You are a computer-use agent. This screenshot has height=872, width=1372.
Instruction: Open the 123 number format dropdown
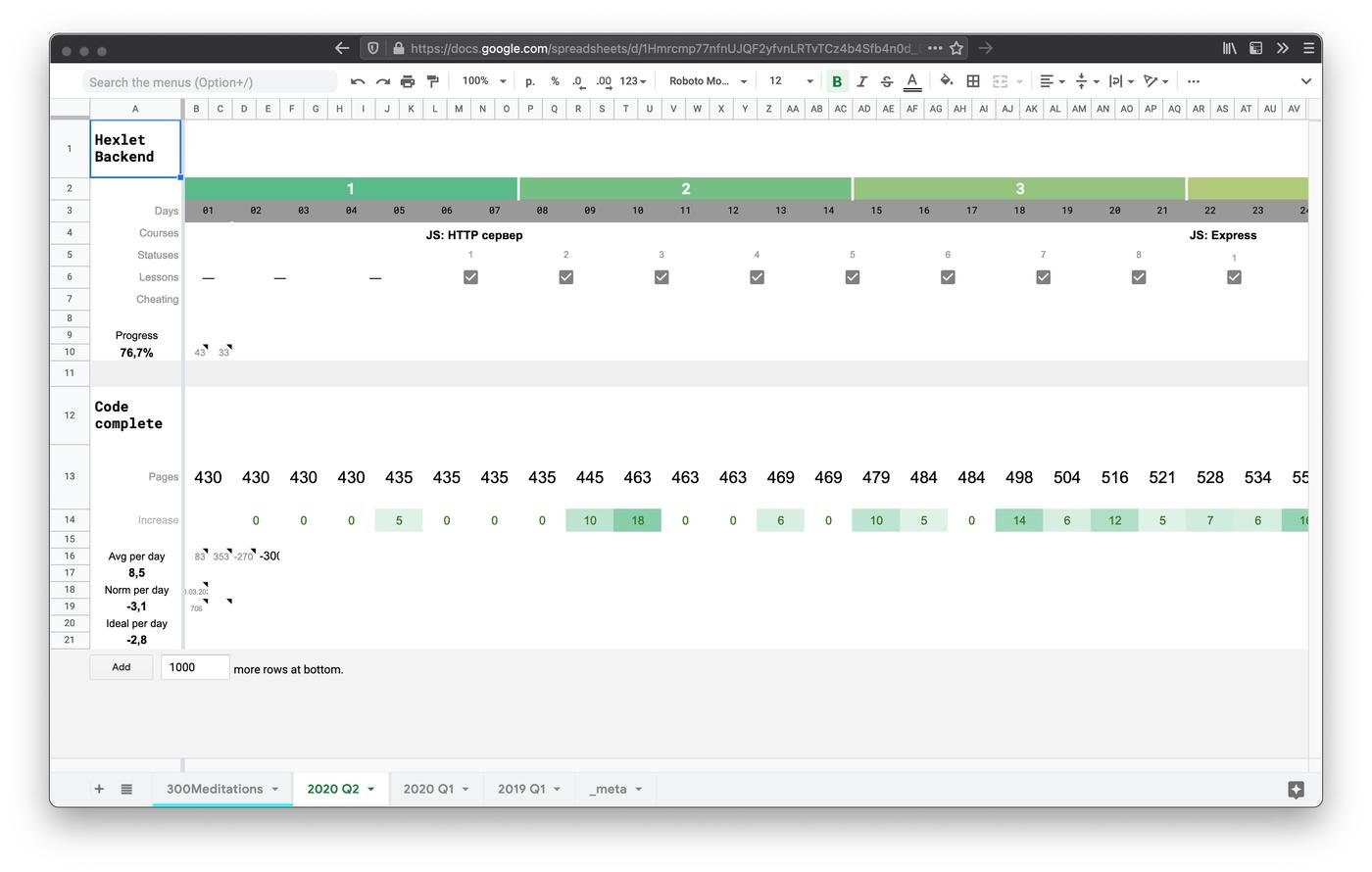(631, 81)
